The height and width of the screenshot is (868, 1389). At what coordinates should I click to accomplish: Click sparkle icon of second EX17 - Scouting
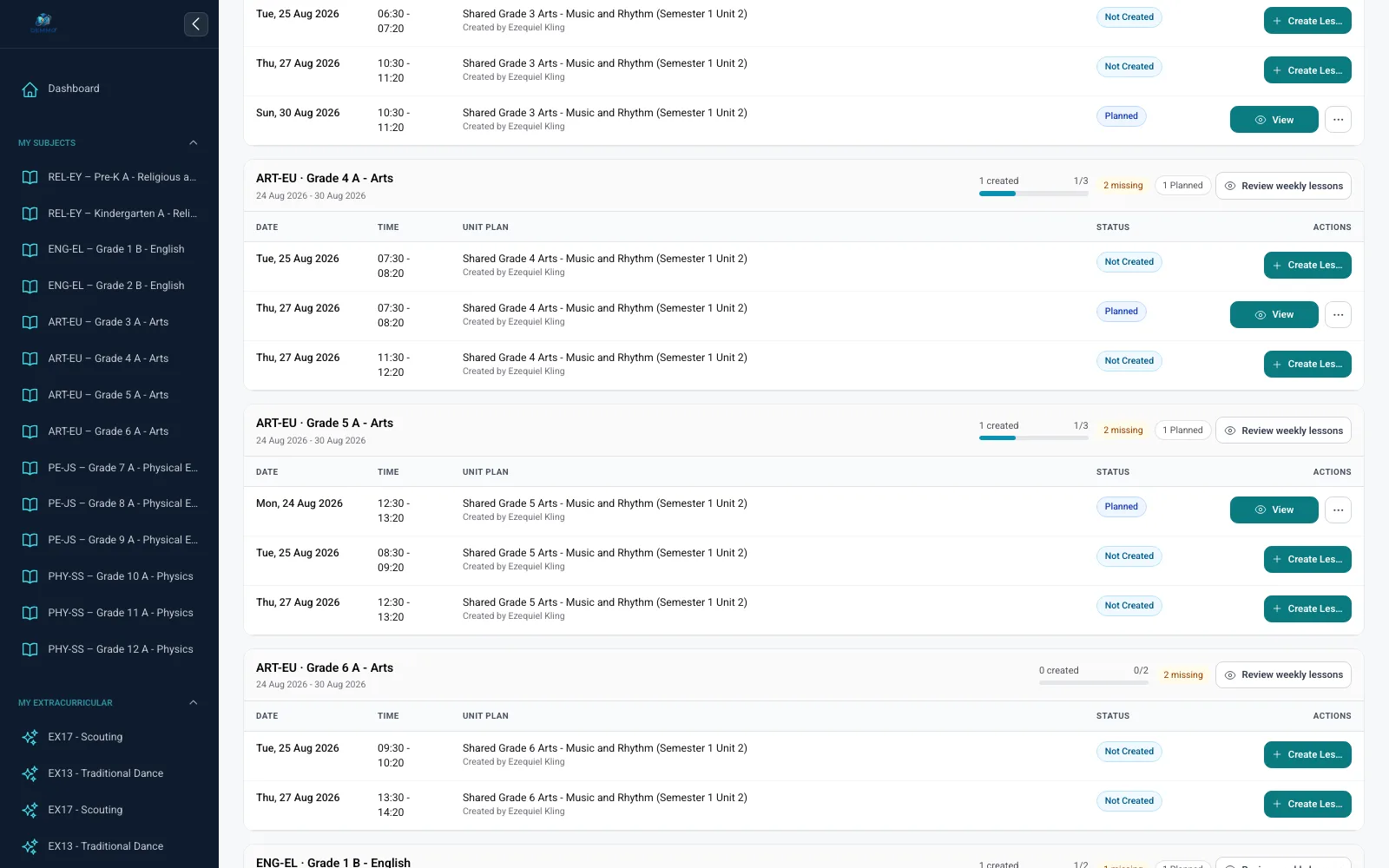tap(30, 810)
